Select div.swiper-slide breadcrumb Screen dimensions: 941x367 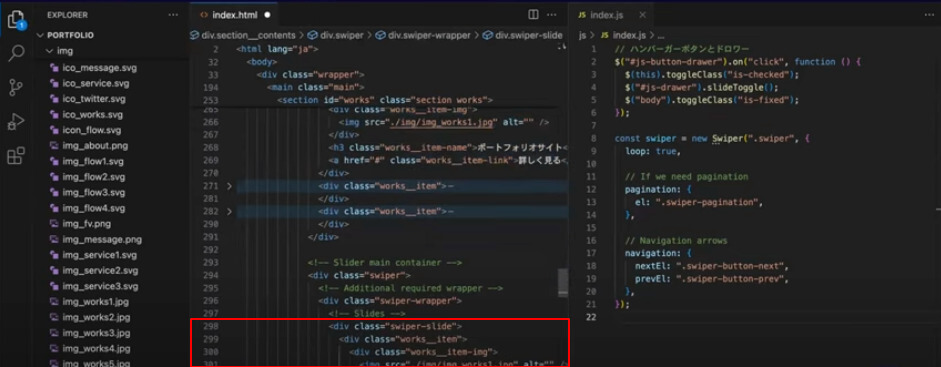click(522, 35)
